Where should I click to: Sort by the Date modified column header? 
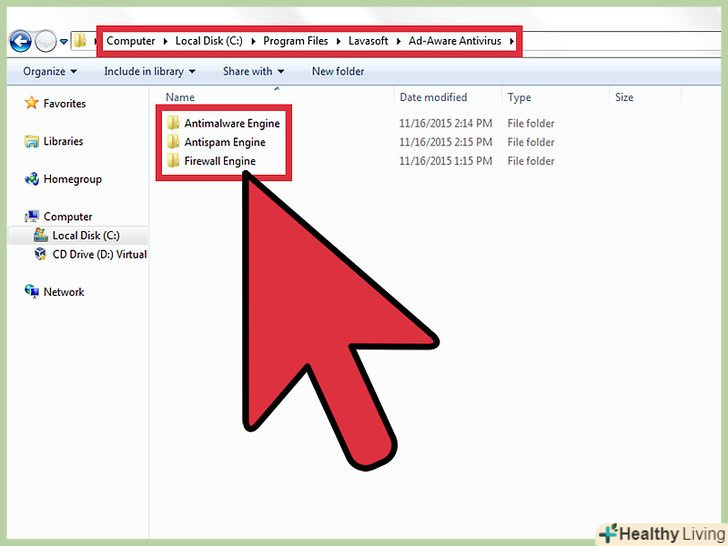[433, 98]
